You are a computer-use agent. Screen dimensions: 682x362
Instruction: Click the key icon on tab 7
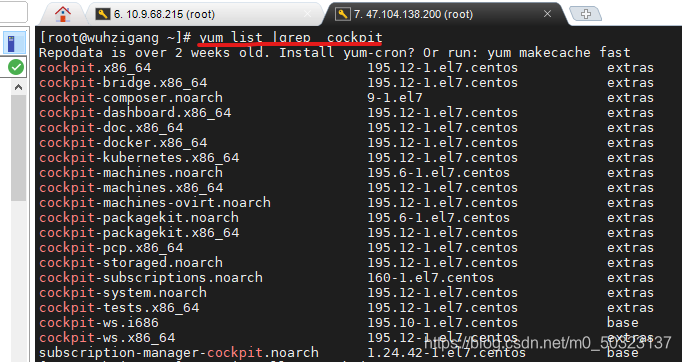coord(343,14)
